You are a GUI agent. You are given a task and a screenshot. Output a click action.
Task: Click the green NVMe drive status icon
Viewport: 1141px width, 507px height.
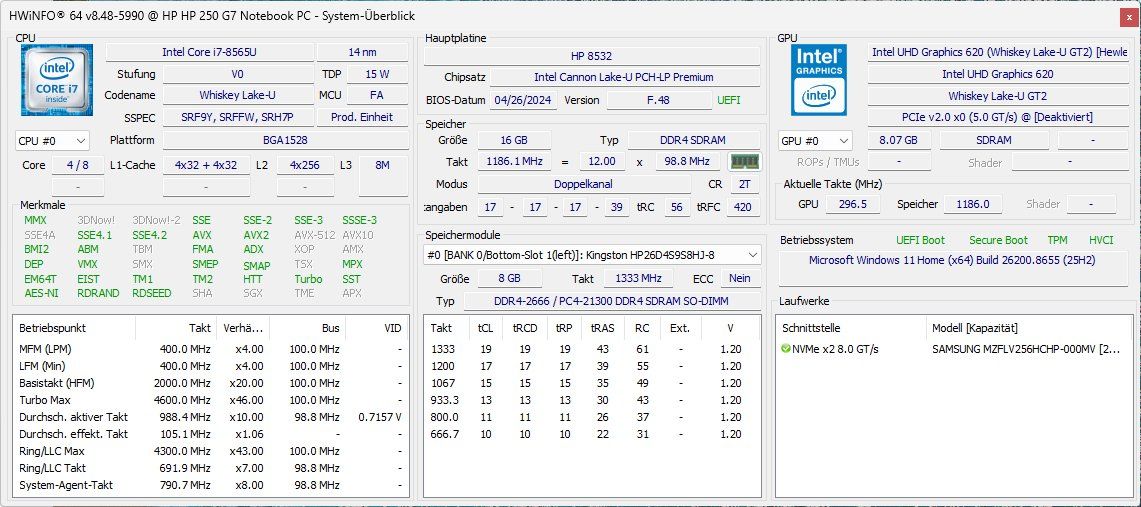click(786, 349)
